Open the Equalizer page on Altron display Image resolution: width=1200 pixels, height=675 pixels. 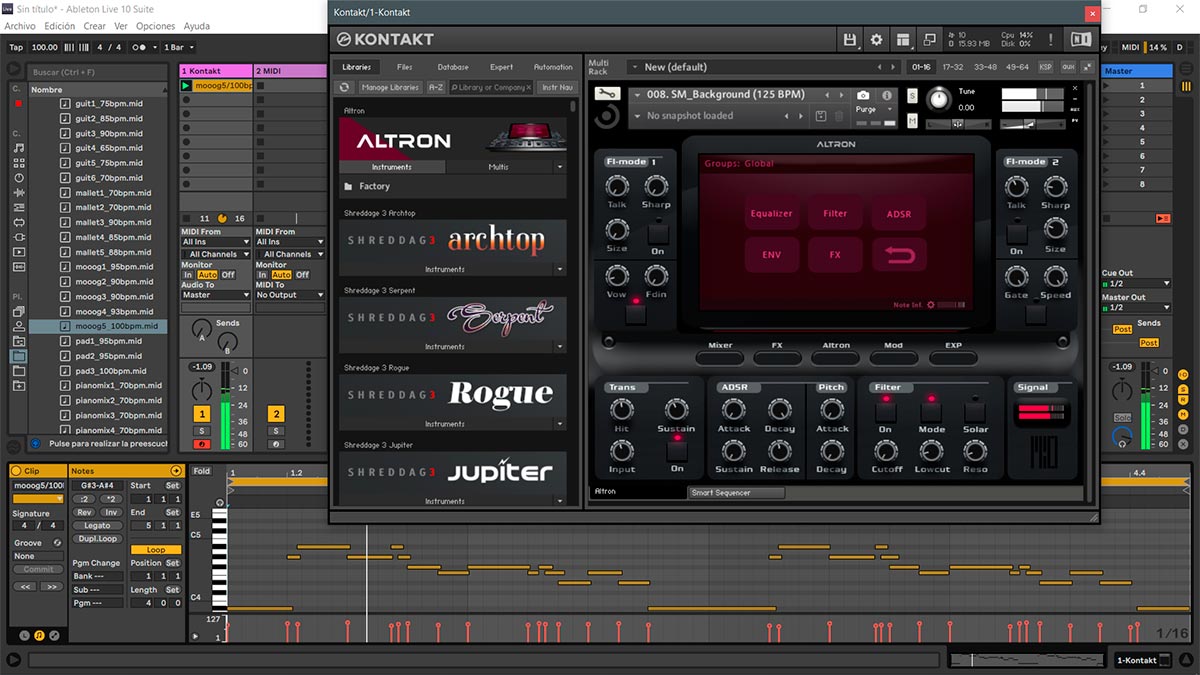(x=771, y=213)
